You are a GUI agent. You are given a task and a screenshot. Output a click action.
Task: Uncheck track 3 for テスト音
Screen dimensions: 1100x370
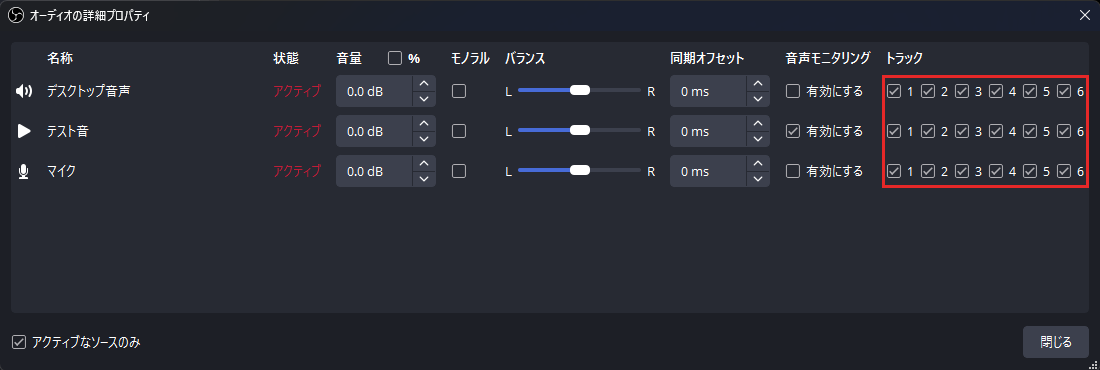(962, 131)
